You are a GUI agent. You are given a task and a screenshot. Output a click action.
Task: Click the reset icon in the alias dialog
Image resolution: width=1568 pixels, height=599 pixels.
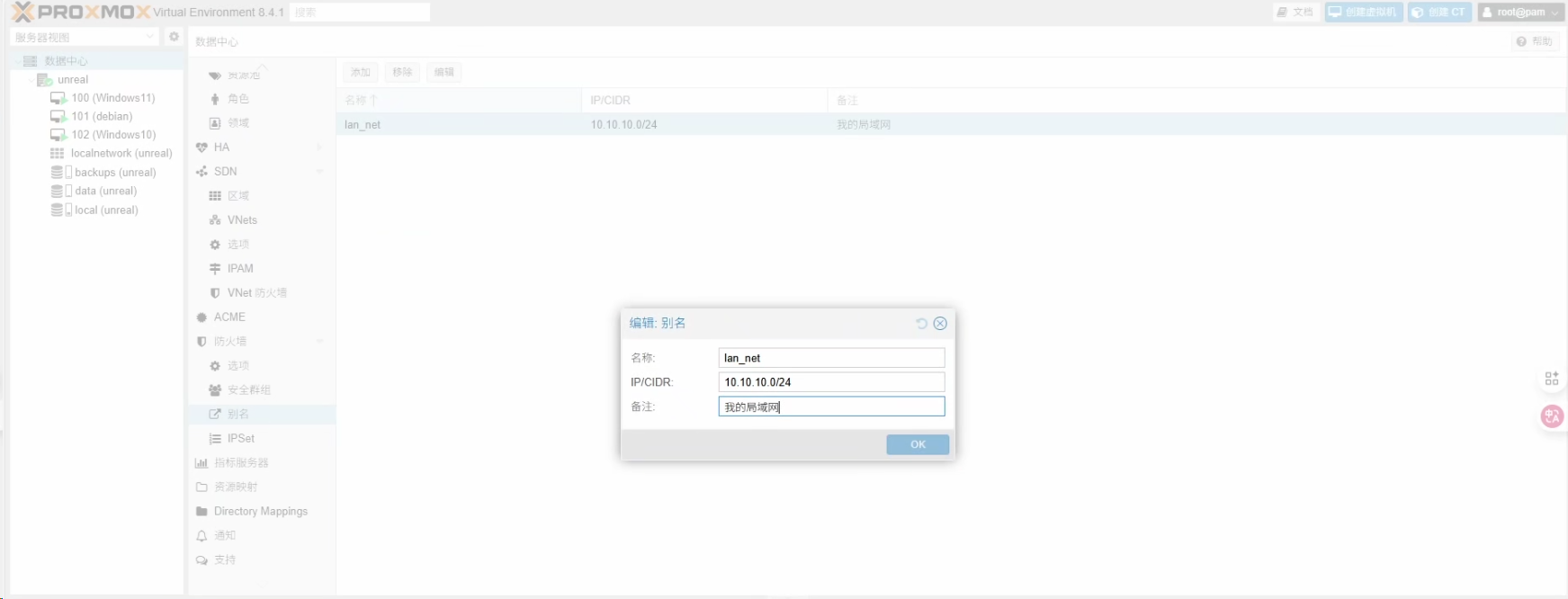[921, 324]
